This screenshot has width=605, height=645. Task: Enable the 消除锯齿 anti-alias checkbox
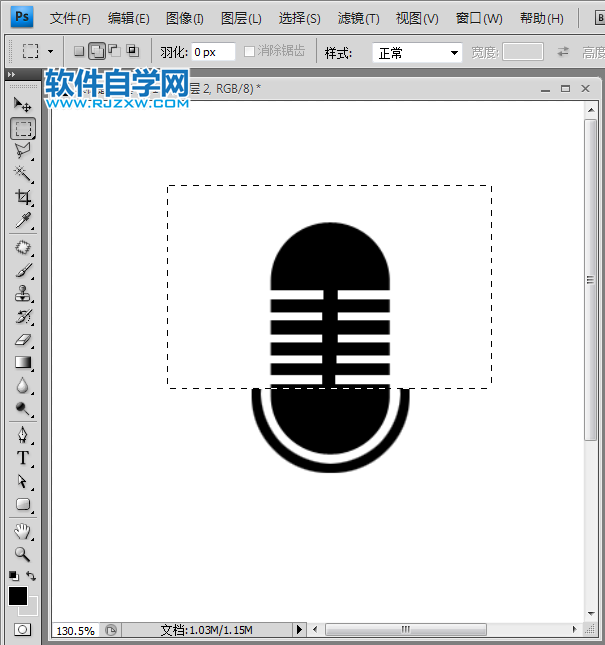250,52
